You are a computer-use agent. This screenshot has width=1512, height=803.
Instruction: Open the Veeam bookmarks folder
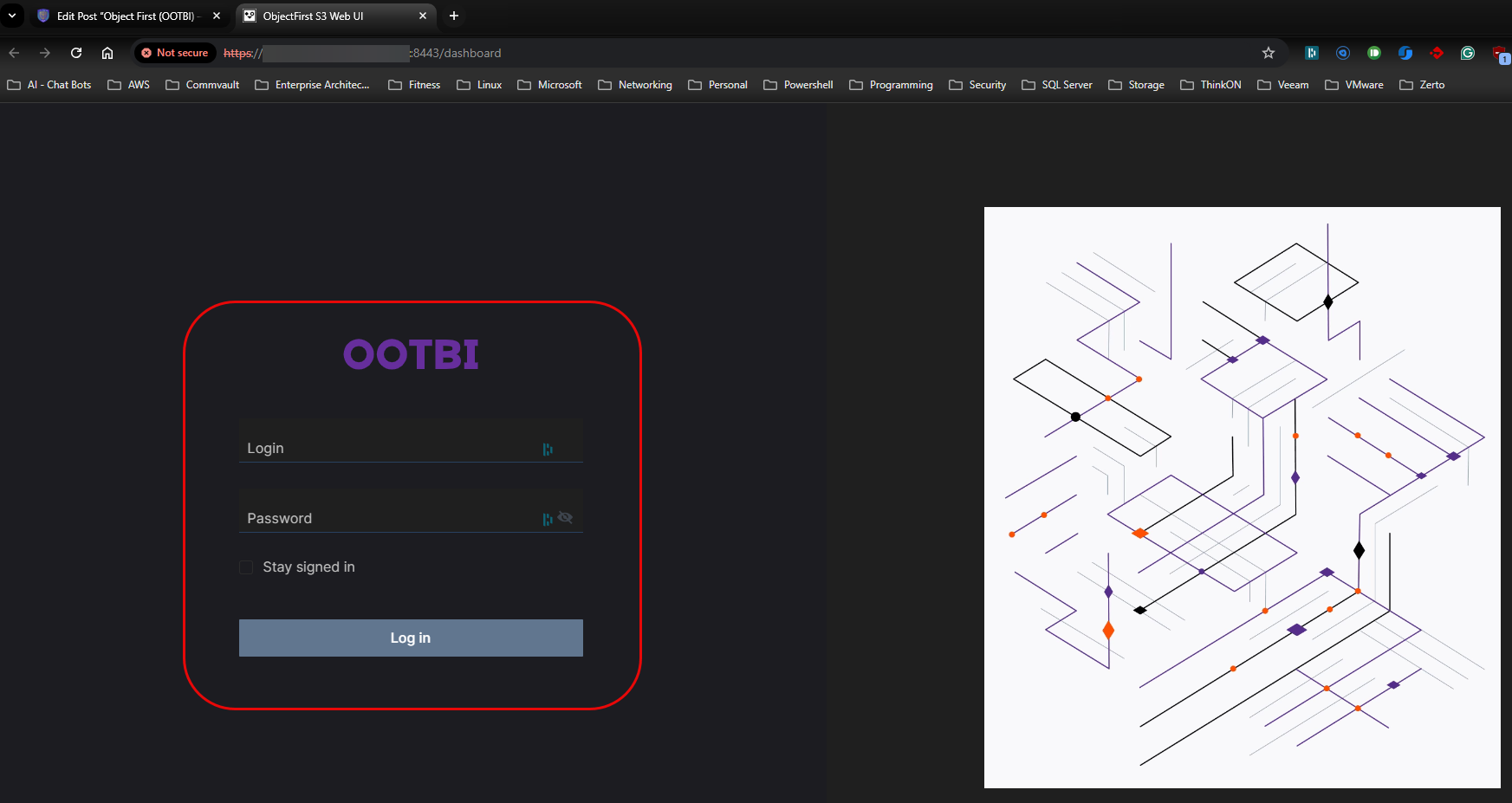[1283, 85]
